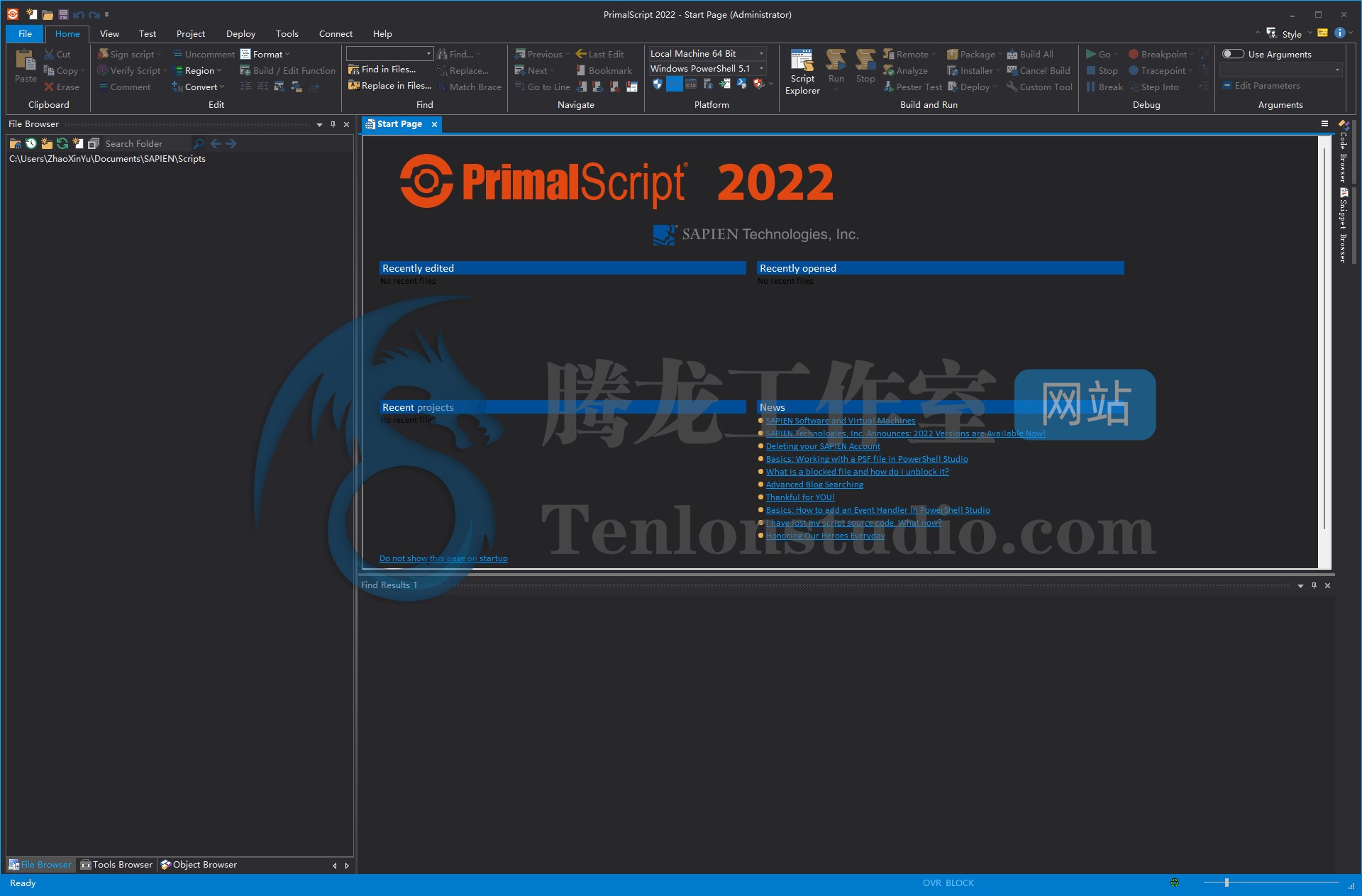
Task: Click the Build / Edit Function icon
Action: [245, 70]
